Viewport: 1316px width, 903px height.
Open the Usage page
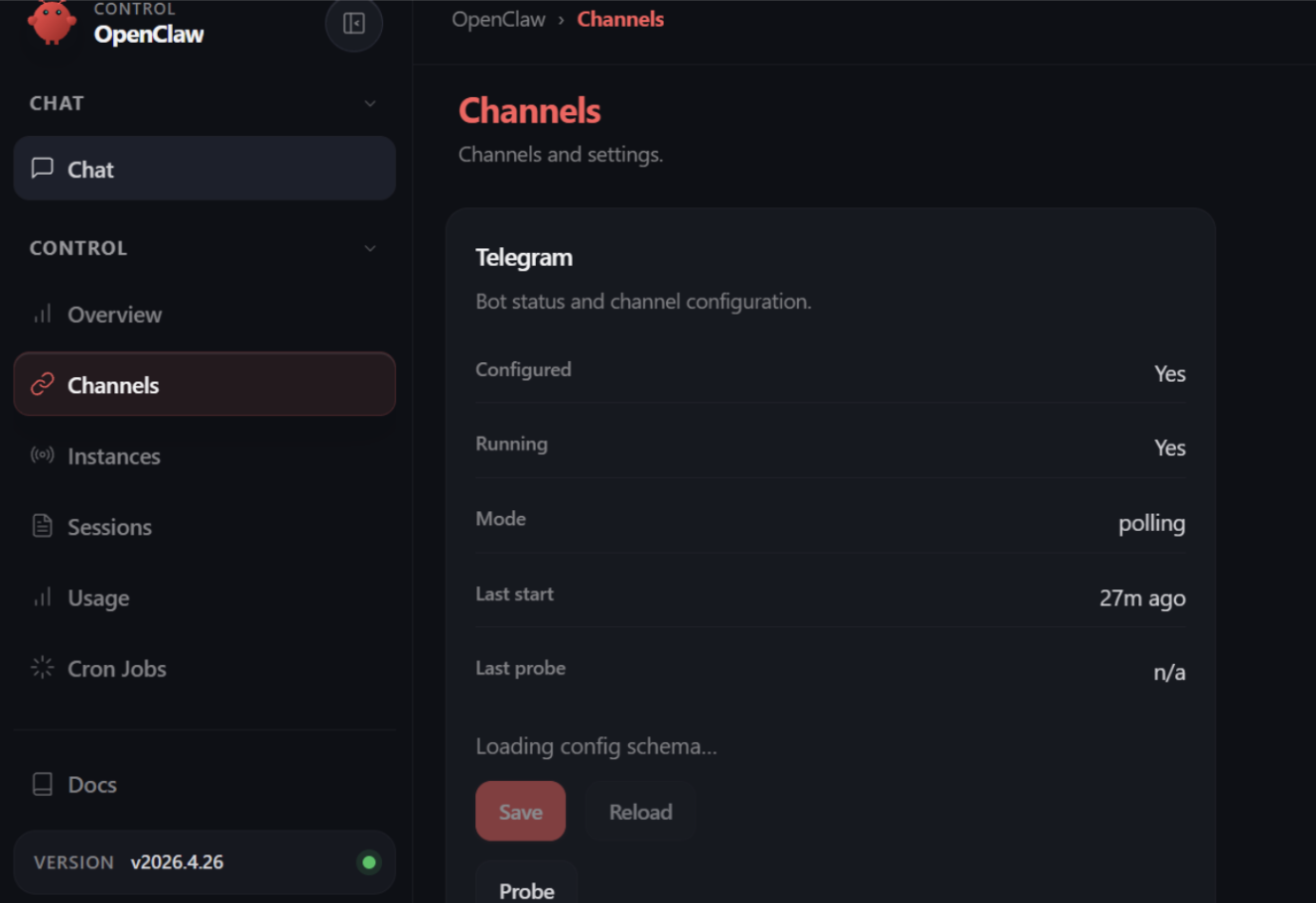[204, 597]
